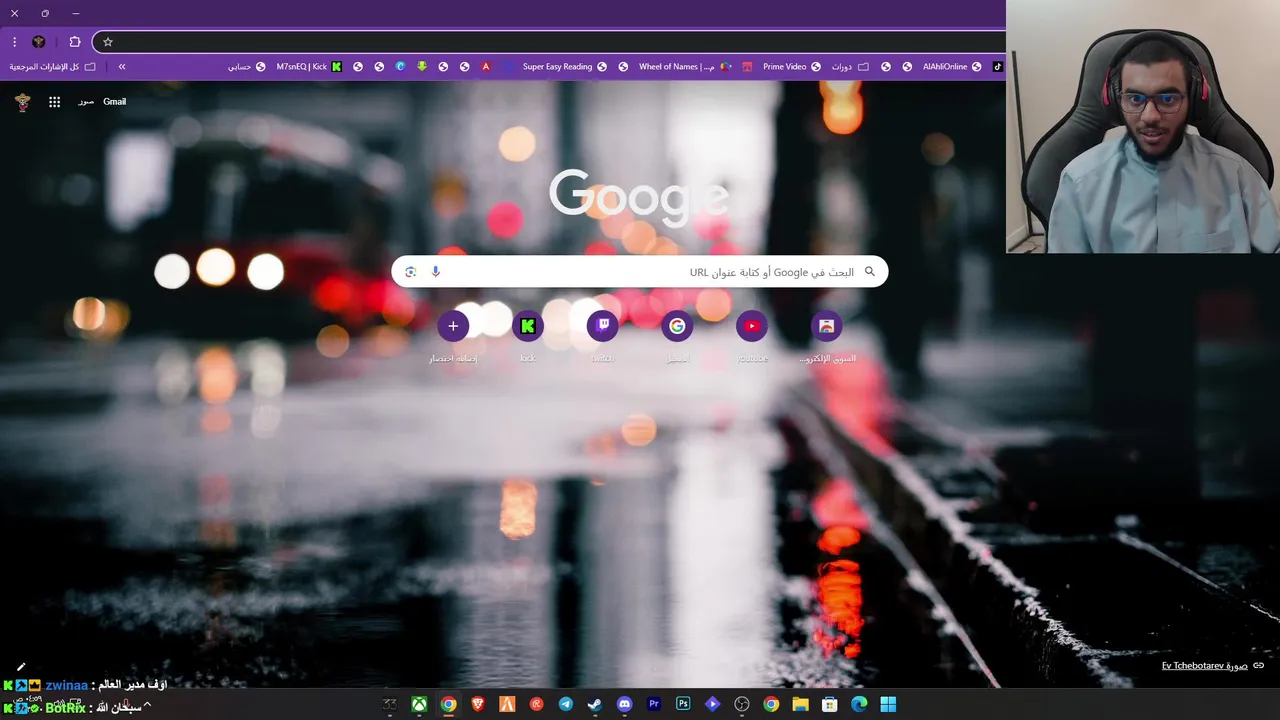Open Xbox app from the taskbar
This screenshot has height=720, width=1280.
pyautogui.click(x=420, y=704)
